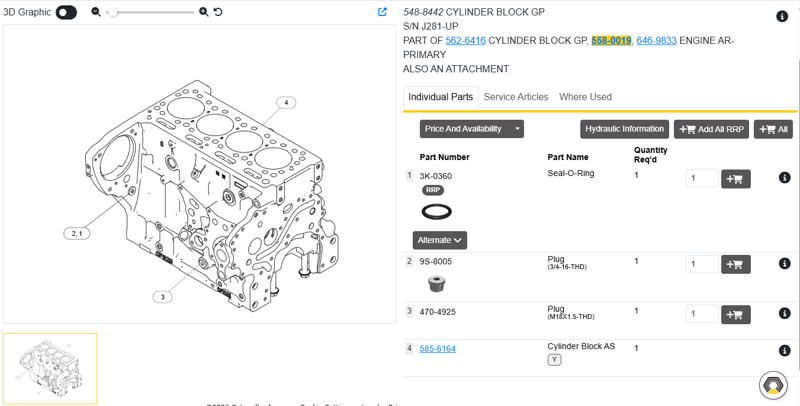Click Add All RRP button
This screenshot has width=800, height=406.
[711, 129]
